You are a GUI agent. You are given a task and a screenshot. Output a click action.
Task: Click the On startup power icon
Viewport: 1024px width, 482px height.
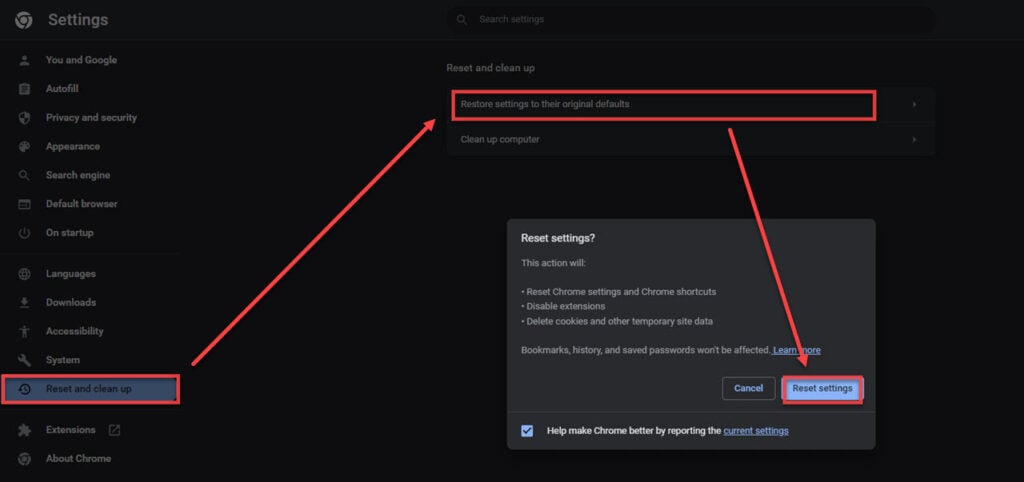click(24, 233)
